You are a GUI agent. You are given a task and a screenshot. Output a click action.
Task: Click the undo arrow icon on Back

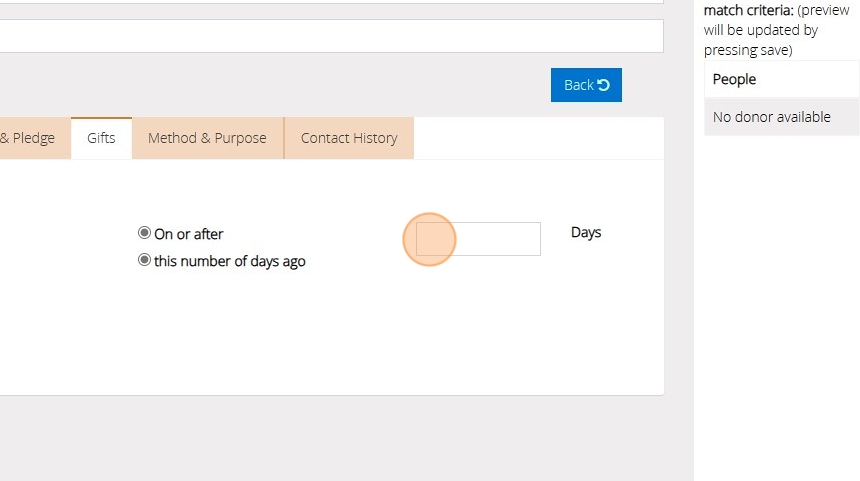click(x=604, y=85)
